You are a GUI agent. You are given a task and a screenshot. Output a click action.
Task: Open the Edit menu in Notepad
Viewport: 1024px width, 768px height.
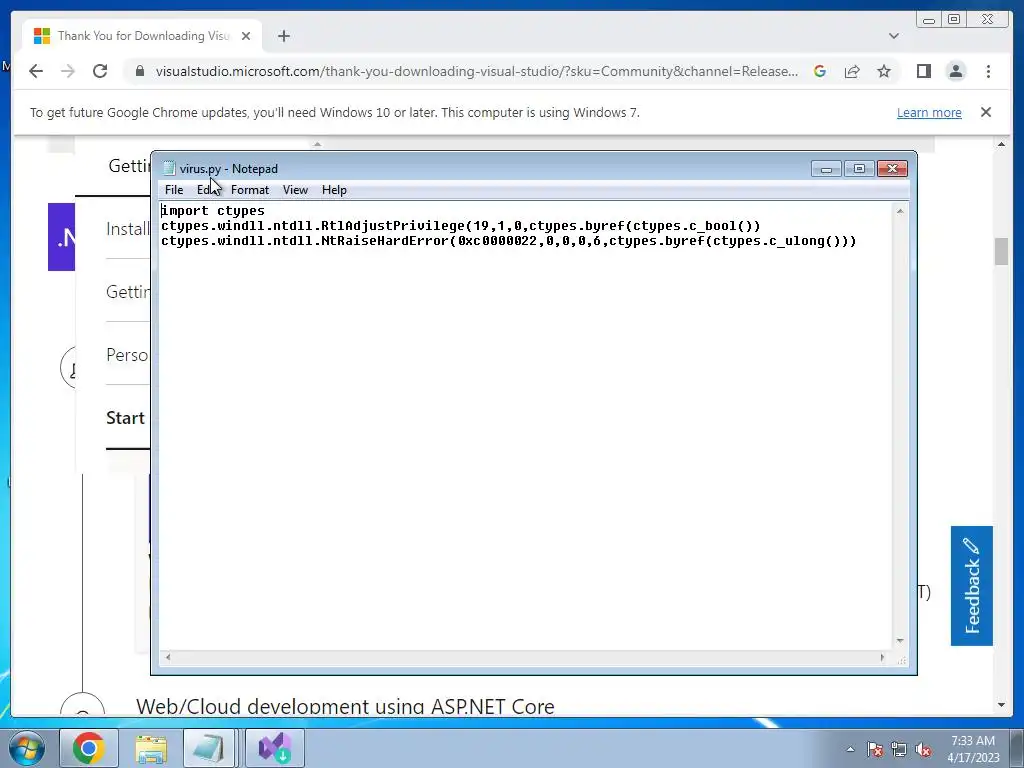207,190
